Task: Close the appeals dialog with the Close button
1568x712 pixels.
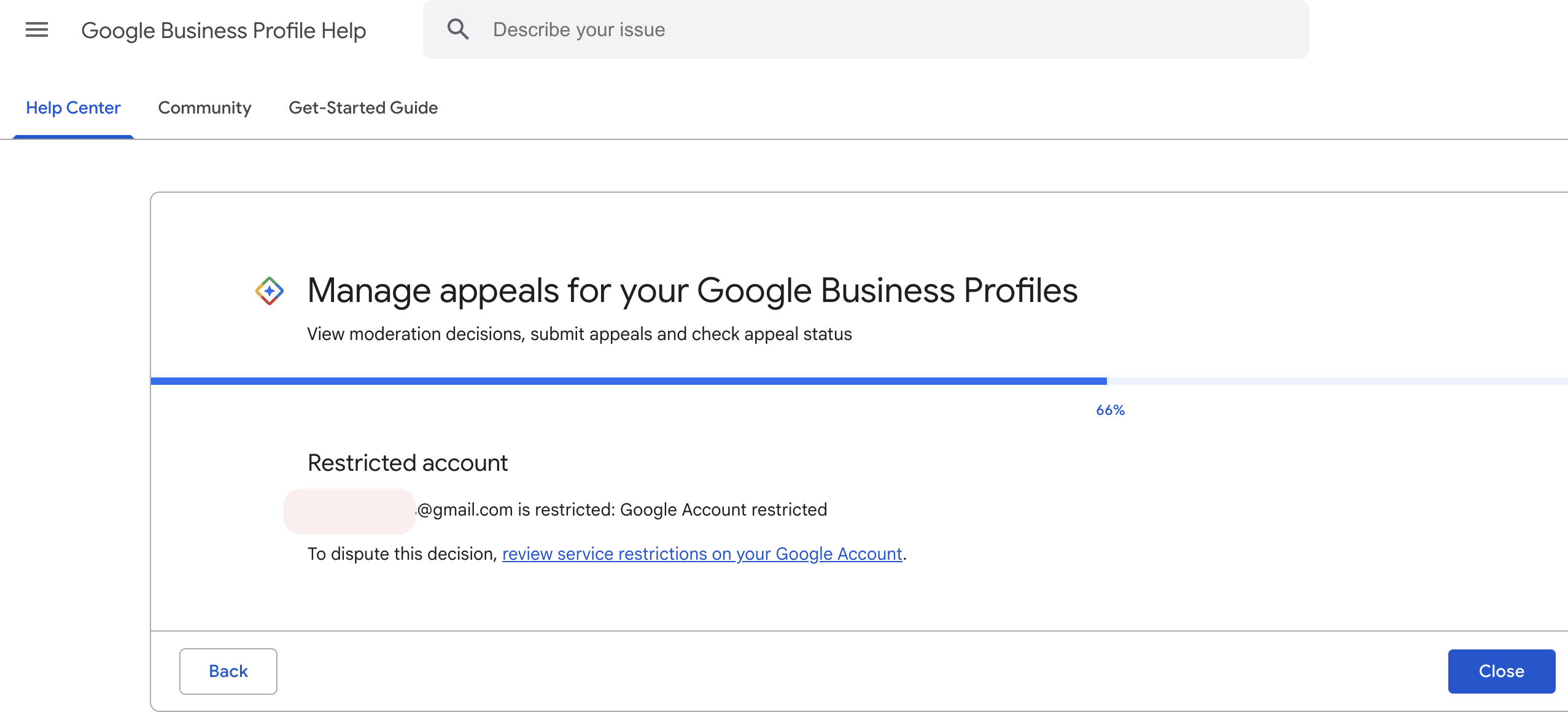Action: (x=1502, y=671)
